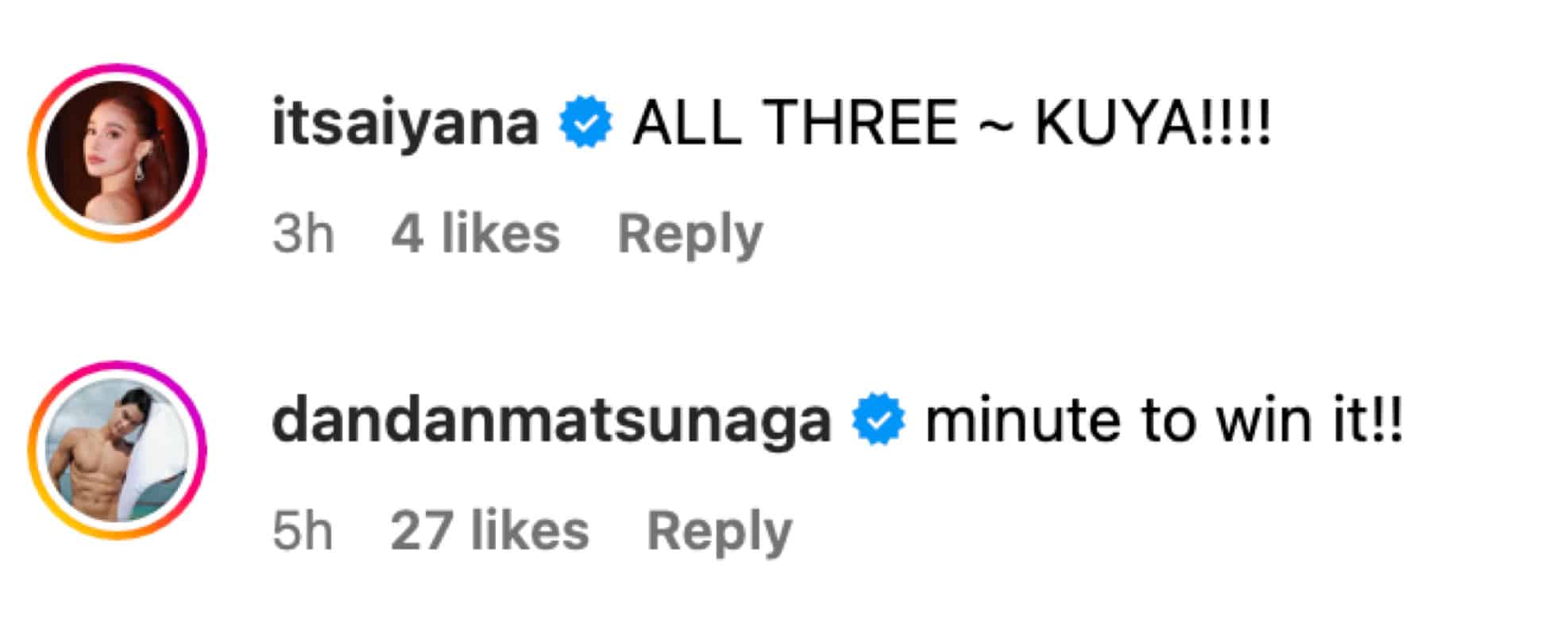Screen dimensions: 1568x635
Task: Click the words 'ALL THREE' in the first comment
Action: click(794, 124)
